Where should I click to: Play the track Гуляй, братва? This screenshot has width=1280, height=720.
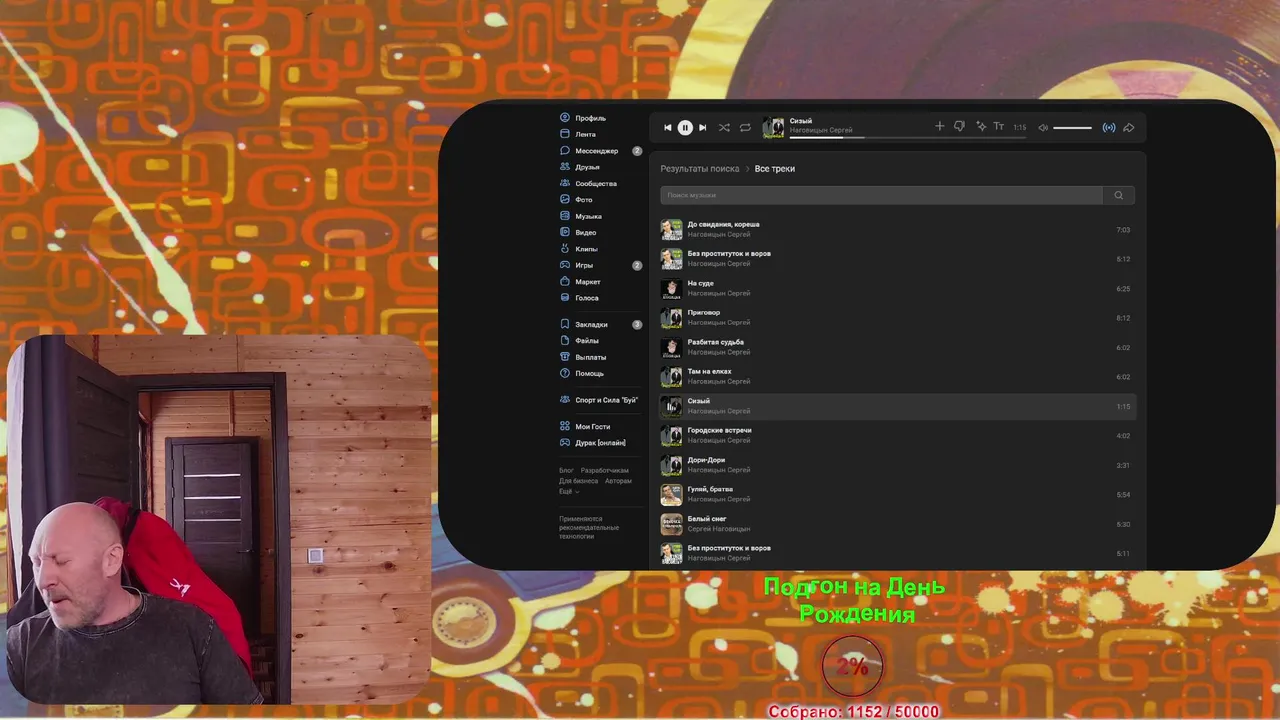(710, 489)
